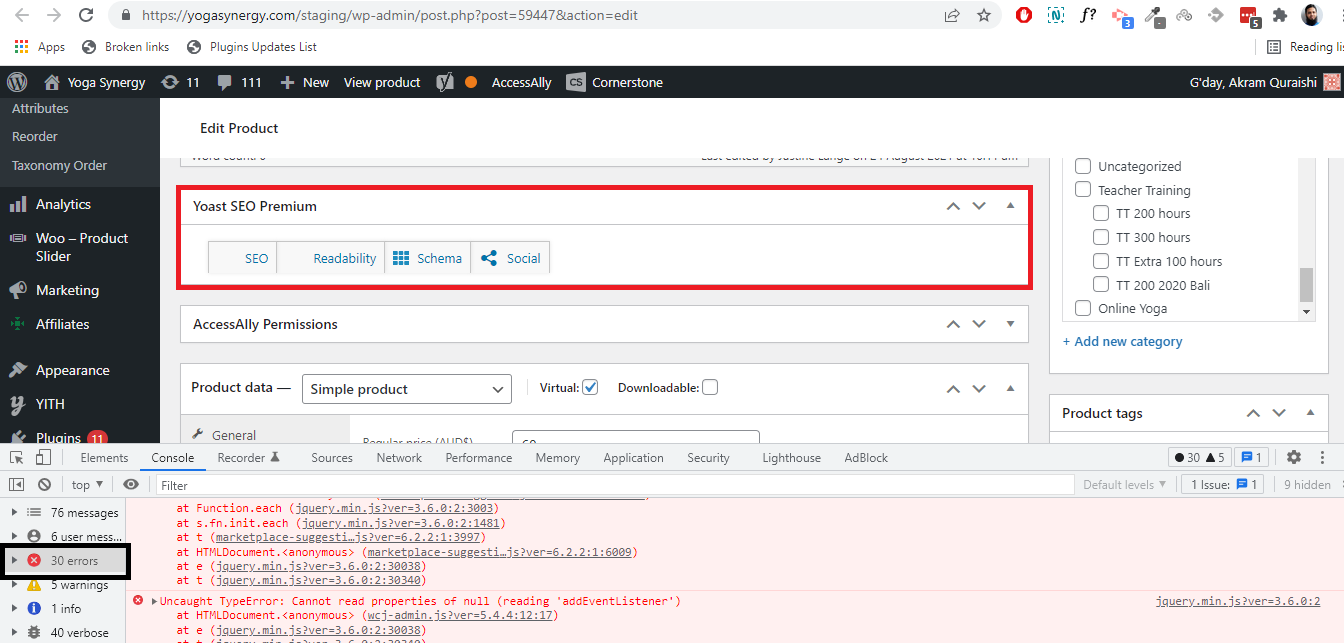Click the console live expression eye icon

coord(131,484)
